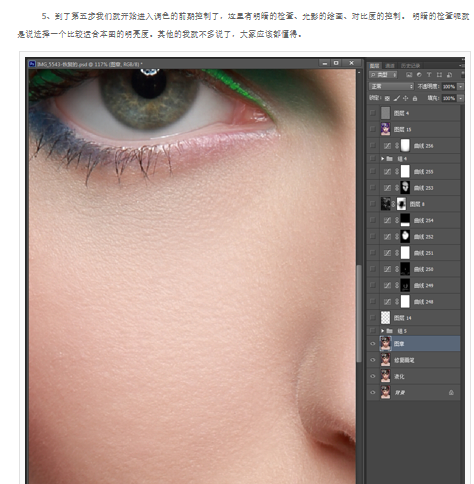Click curves adjustment icon of 曲线 249
Image resolution: width=474 pixels, height=484 pixels.
point(387,285)
